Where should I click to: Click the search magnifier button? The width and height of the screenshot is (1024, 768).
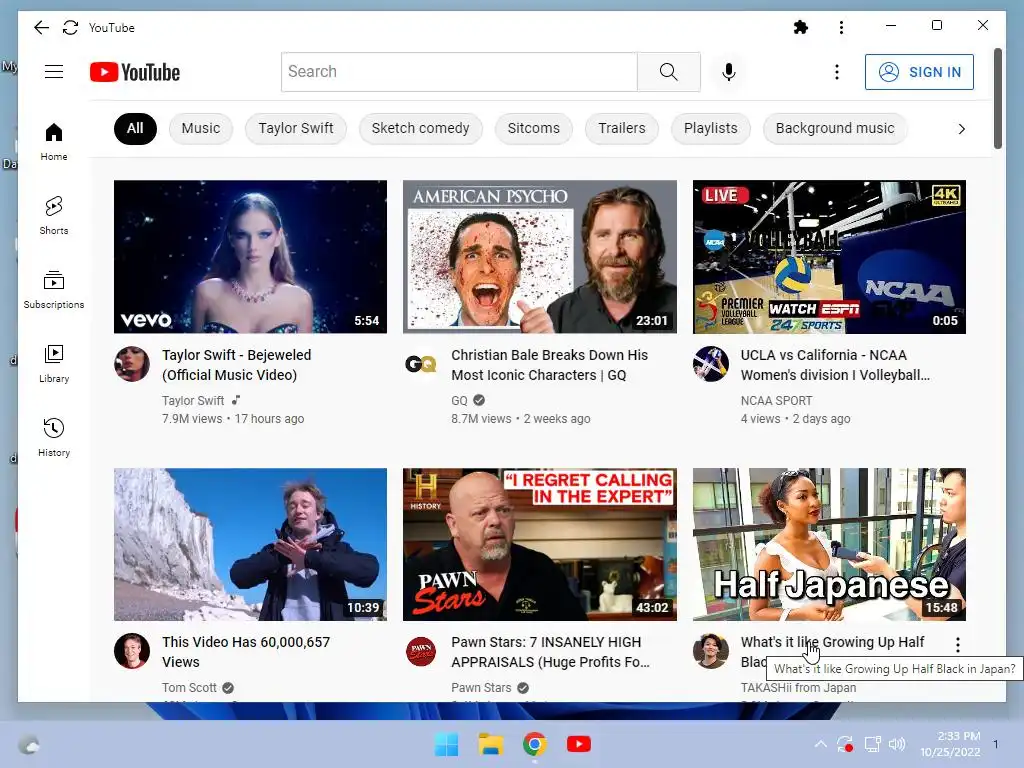click(669, 72)
